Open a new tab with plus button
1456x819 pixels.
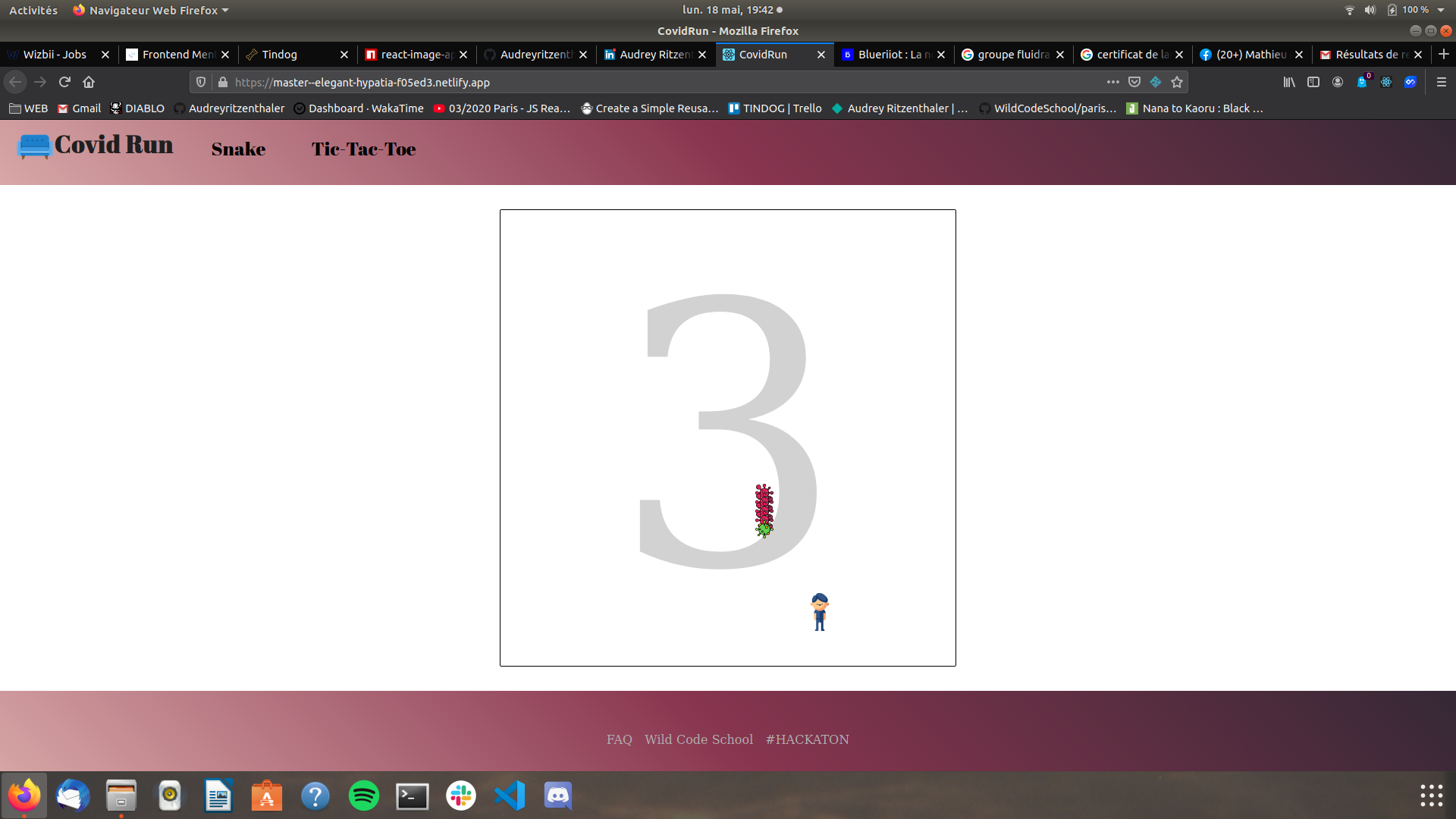coord(1444,55)
